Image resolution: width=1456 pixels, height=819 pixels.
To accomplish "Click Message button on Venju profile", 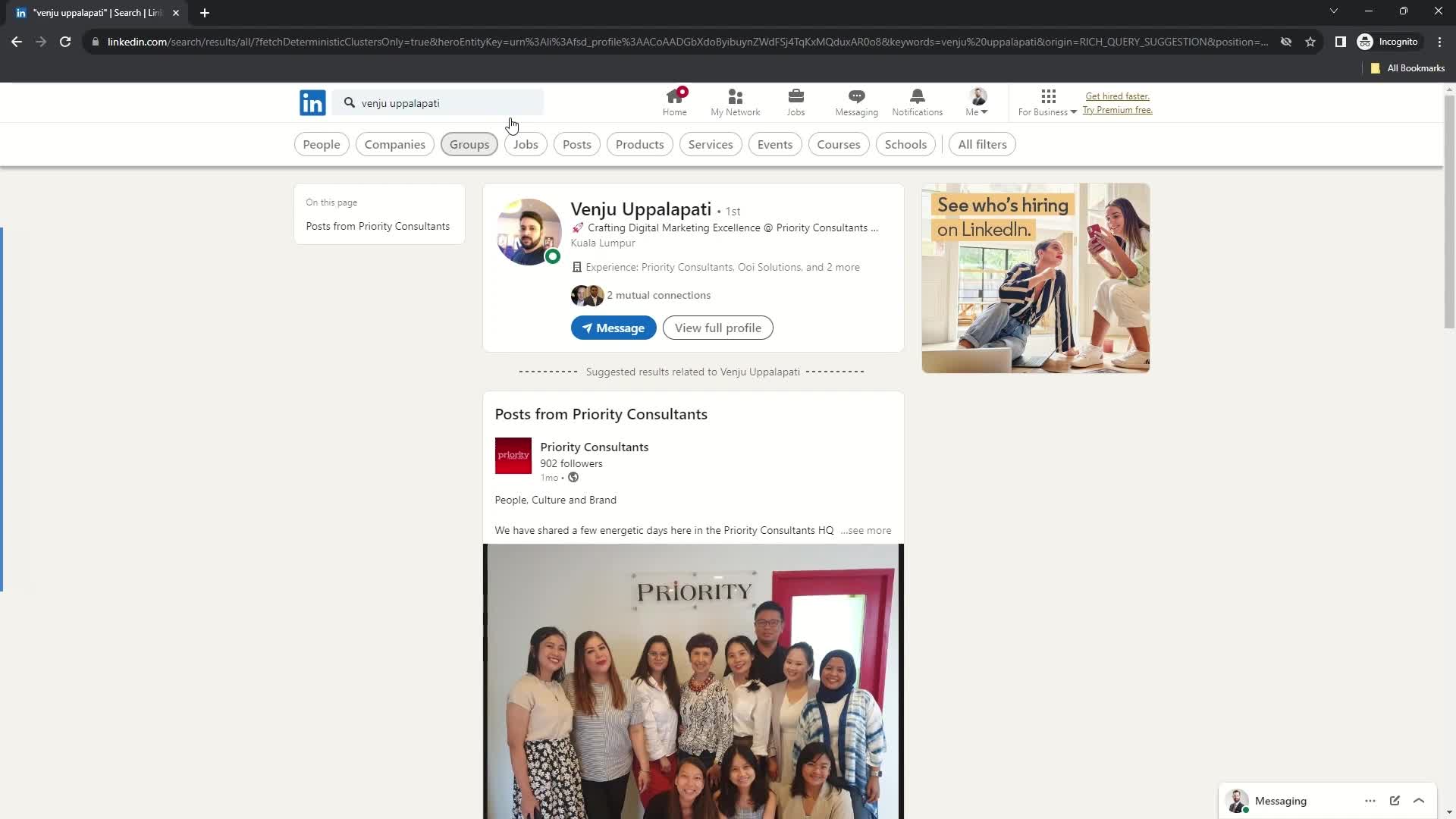I will click(x=614, y=327).
